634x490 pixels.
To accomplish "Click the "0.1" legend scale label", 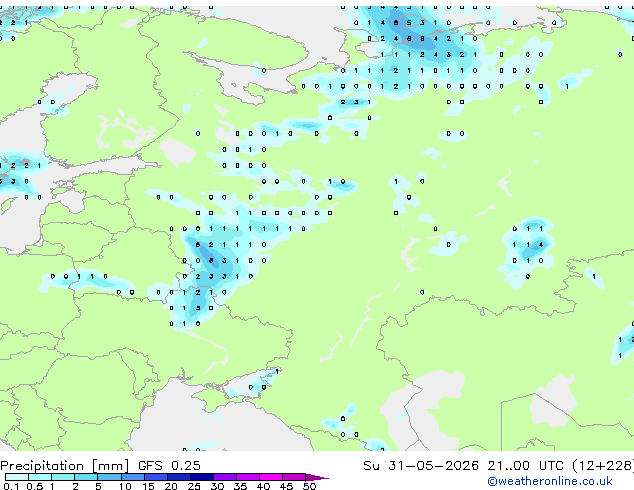I will [x=11, y=486].
